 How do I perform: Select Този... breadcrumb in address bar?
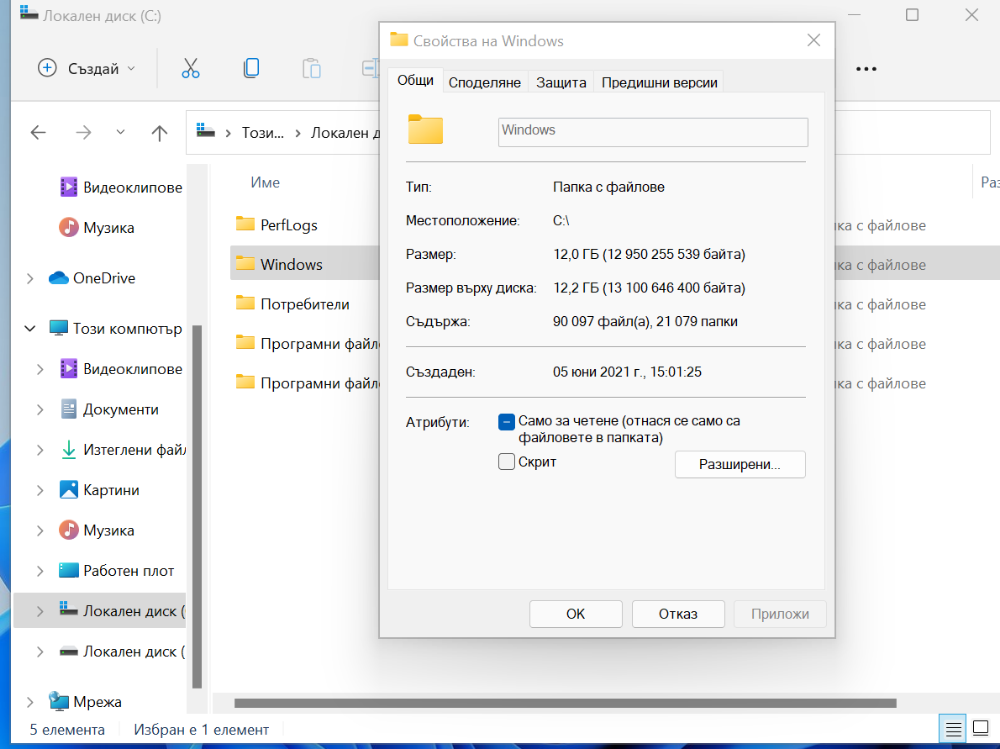click(x=262, y=133)
